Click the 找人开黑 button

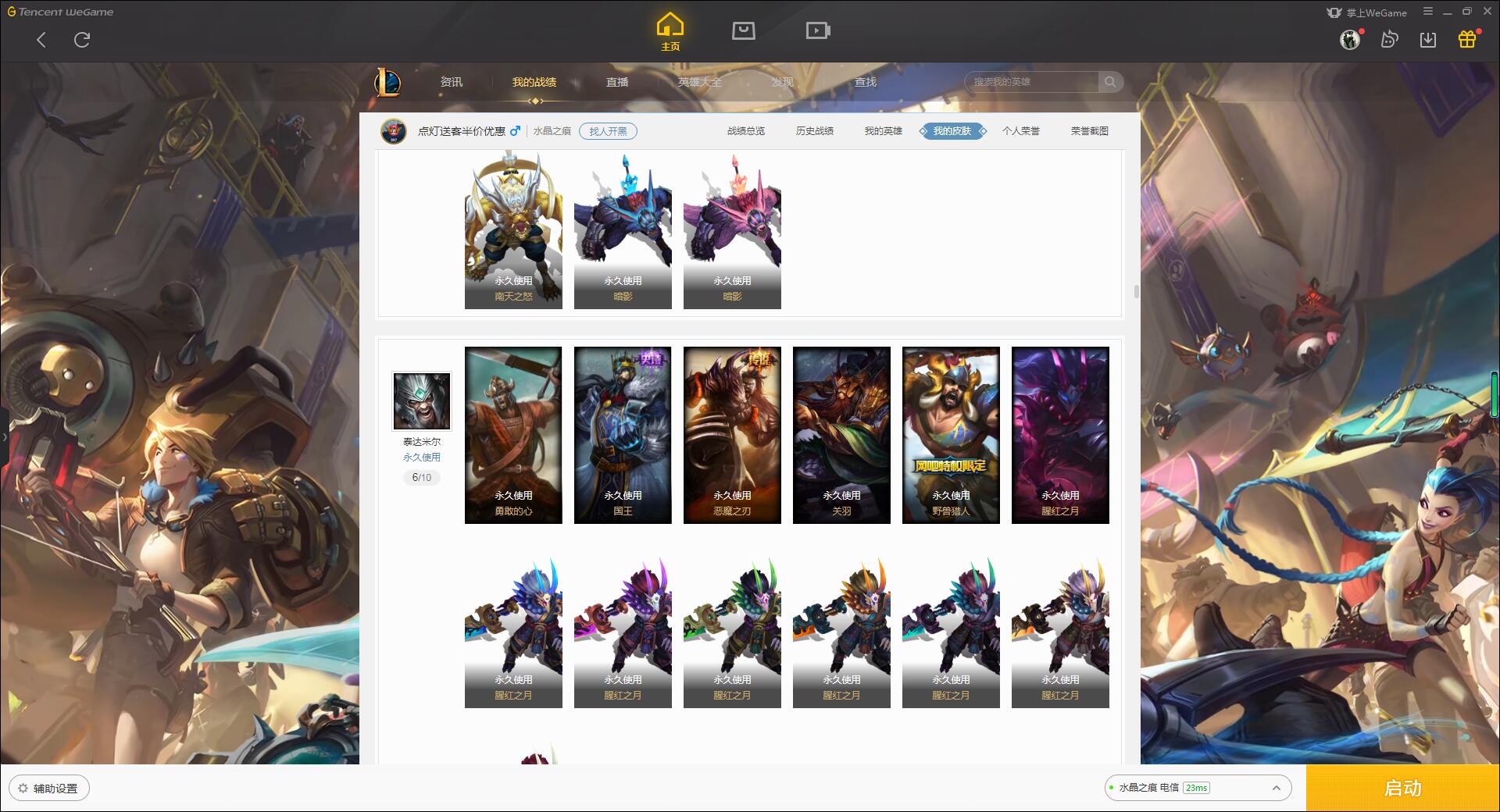point(608,131)
